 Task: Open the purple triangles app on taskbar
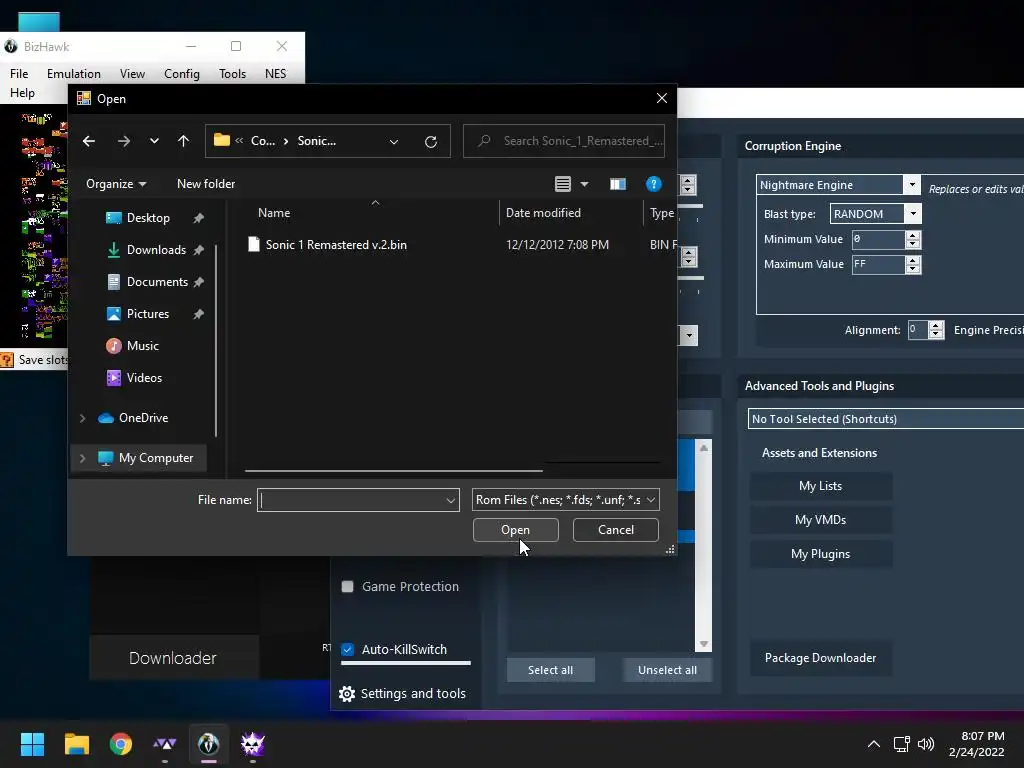[x=165, y=744]
